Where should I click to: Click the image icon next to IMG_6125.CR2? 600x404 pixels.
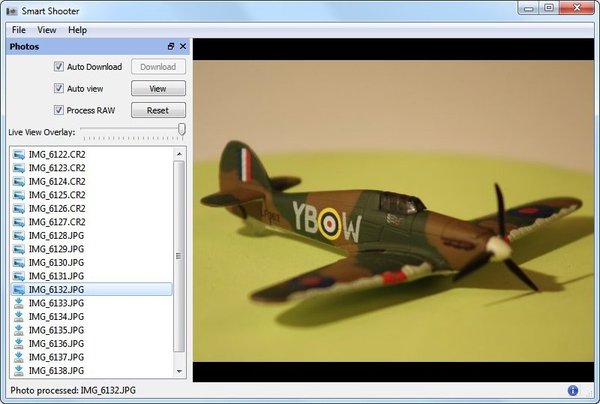tap(18, 194)
